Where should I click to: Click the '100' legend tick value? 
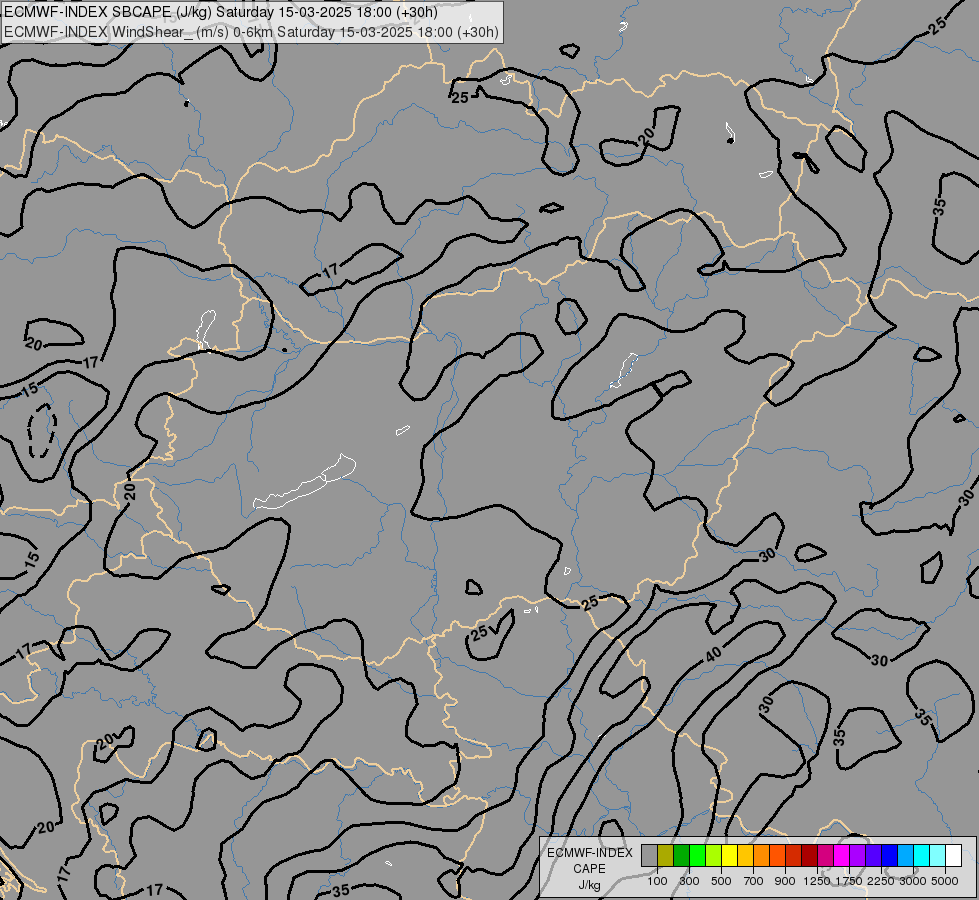657,881
